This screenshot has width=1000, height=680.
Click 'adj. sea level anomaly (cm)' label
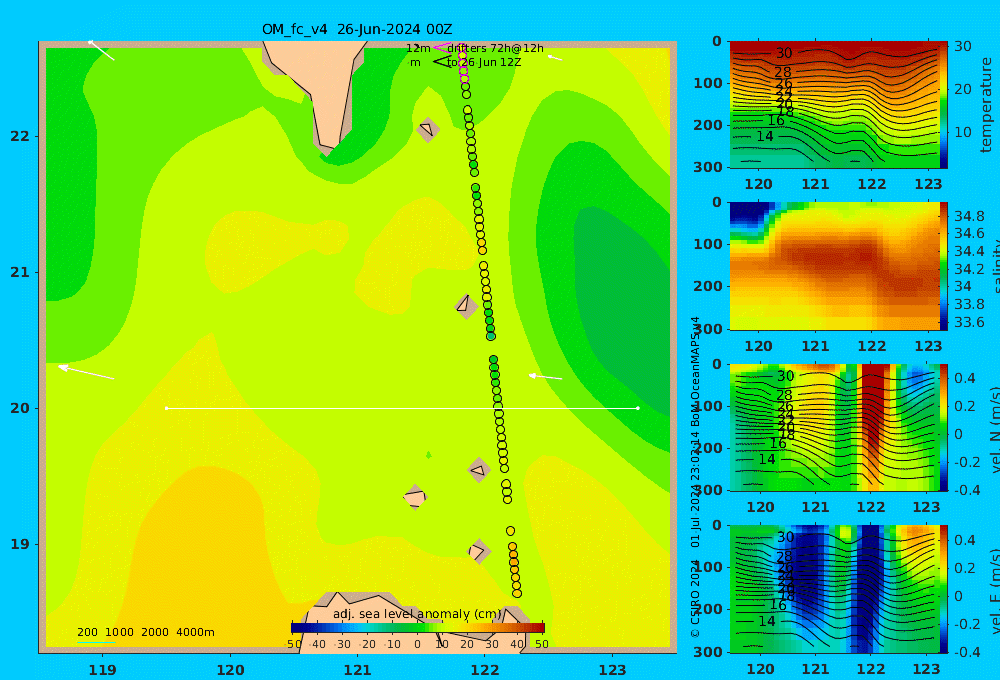pyautogui.click(x=418, y=614)
